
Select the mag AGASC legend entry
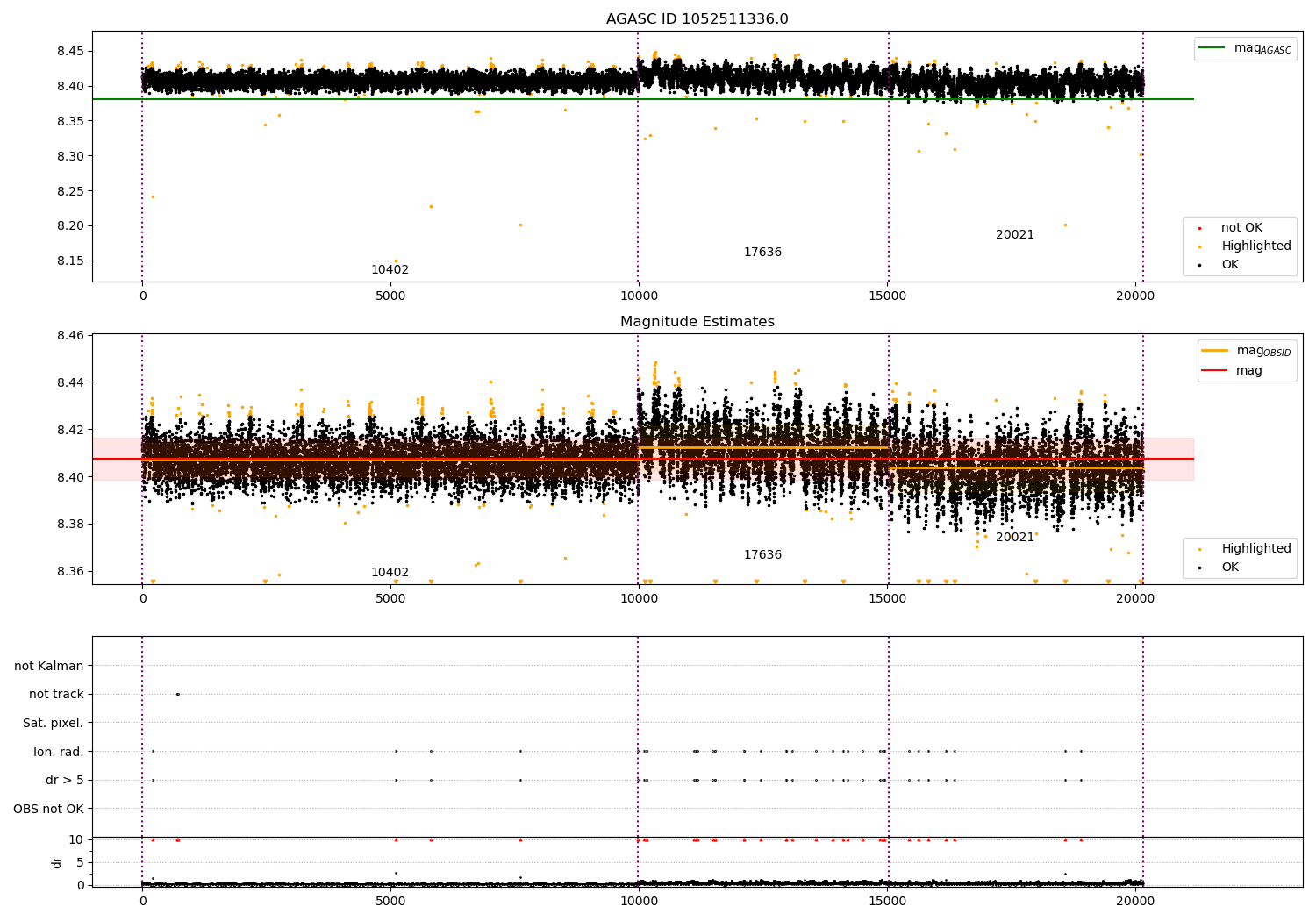coord(1245,48)
